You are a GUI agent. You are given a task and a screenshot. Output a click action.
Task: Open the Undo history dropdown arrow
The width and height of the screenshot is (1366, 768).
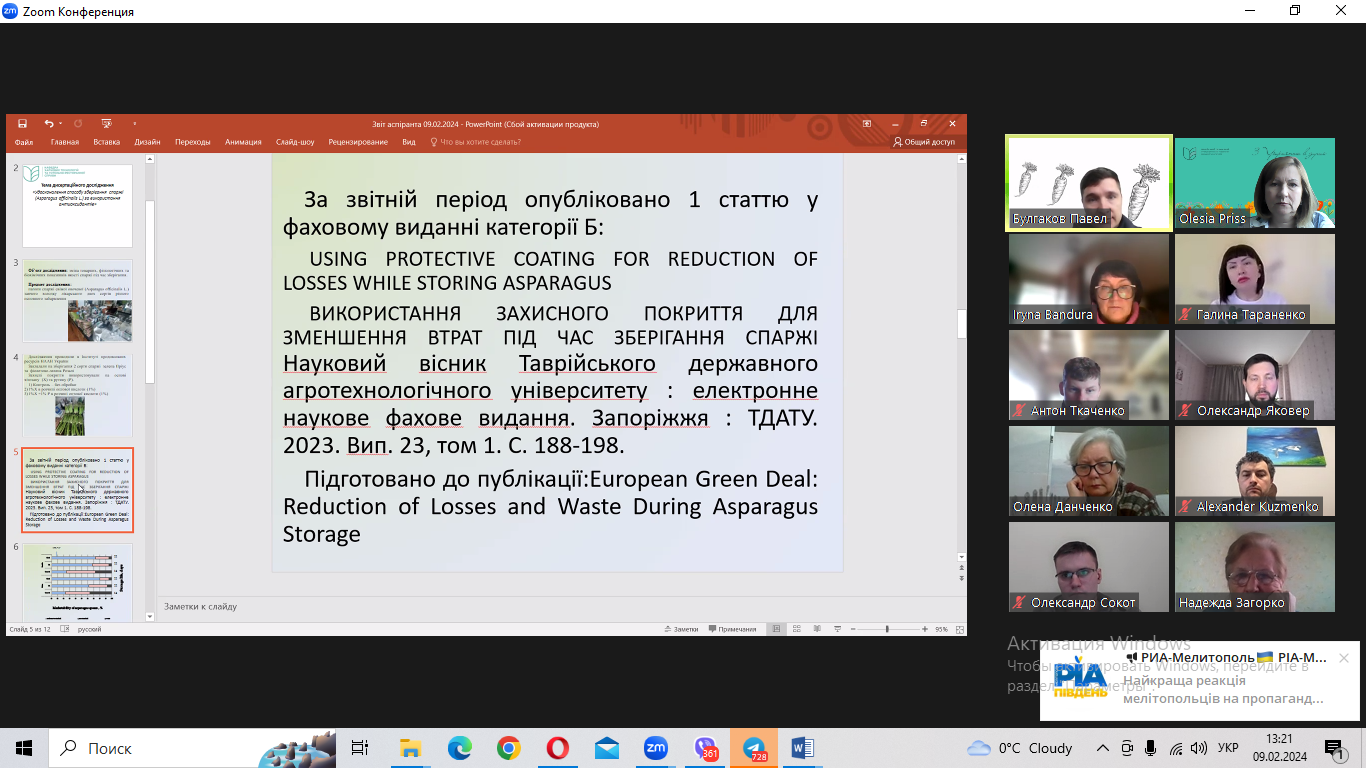(x=60, y=124)
